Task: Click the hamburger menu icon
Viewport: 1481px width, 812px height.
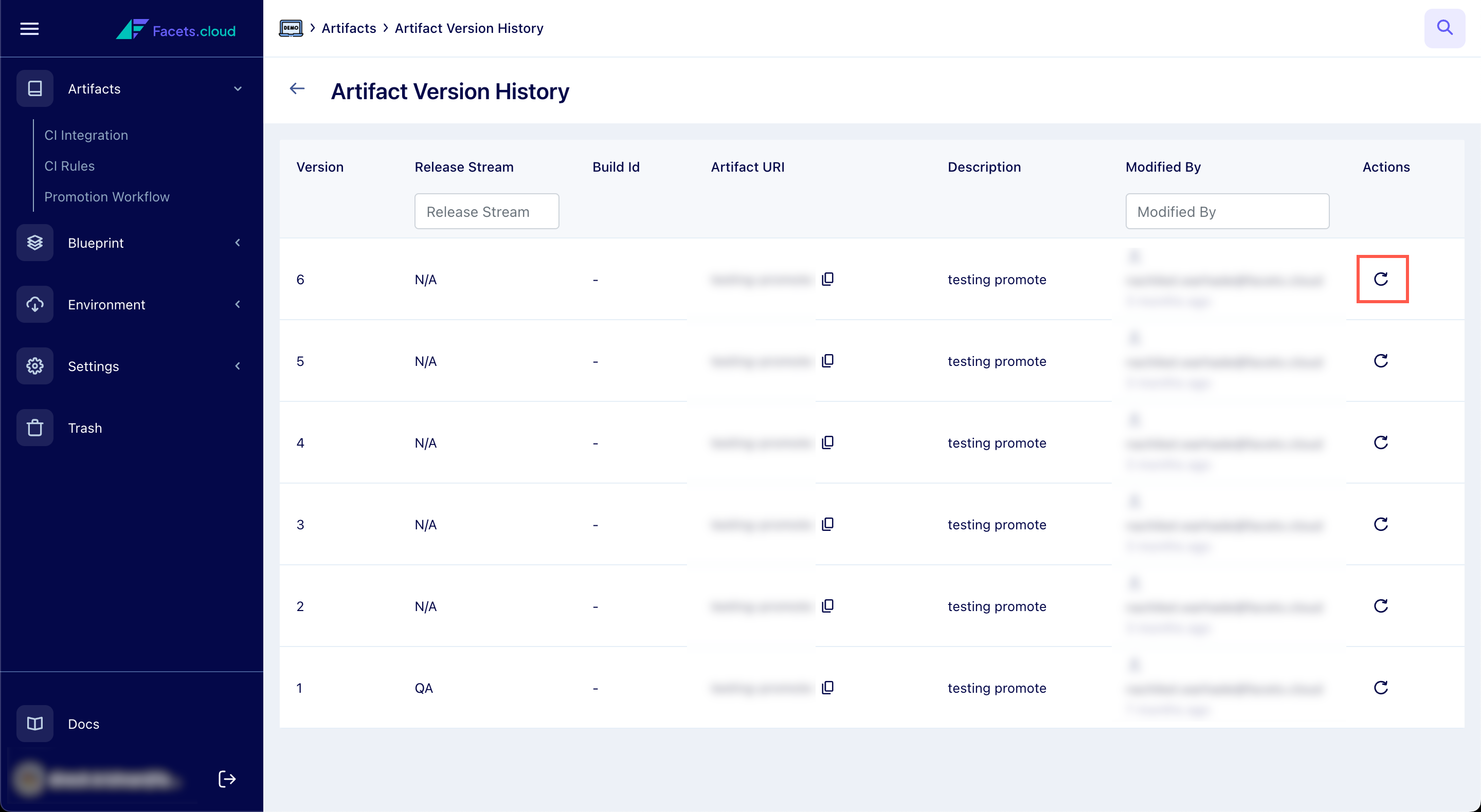Action: 29,29
